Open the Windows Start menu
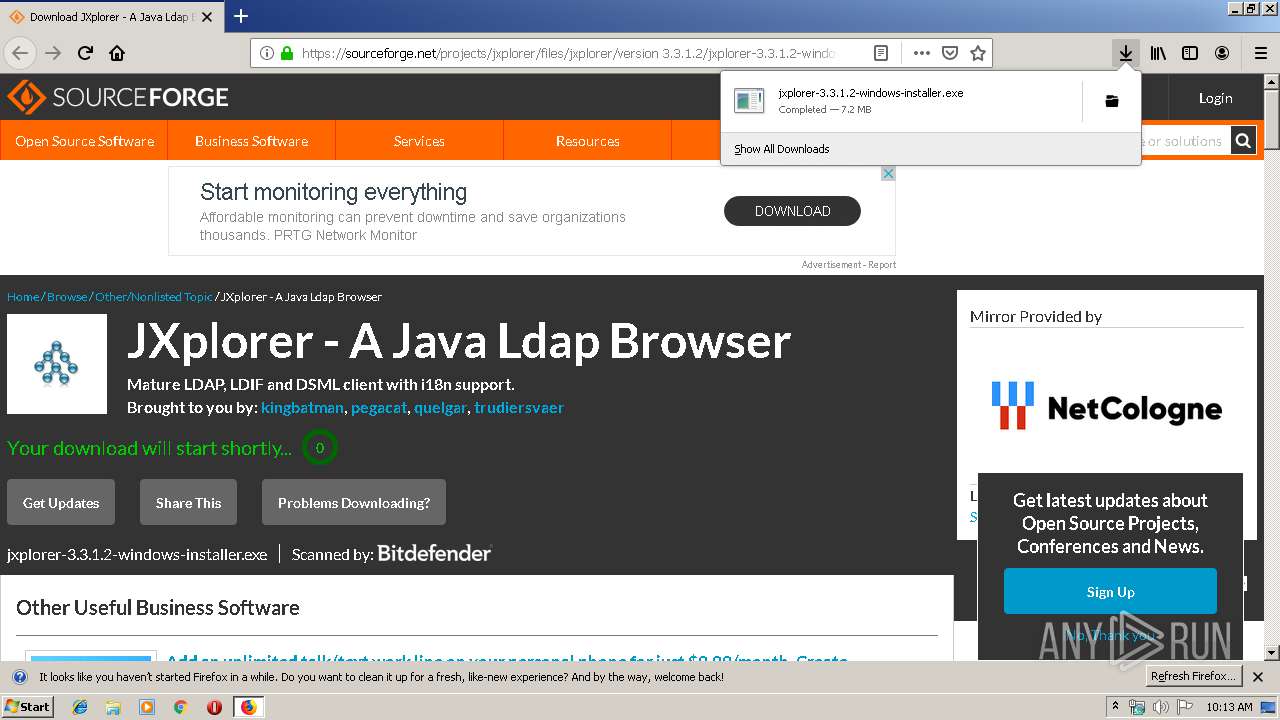 (28, 707)
